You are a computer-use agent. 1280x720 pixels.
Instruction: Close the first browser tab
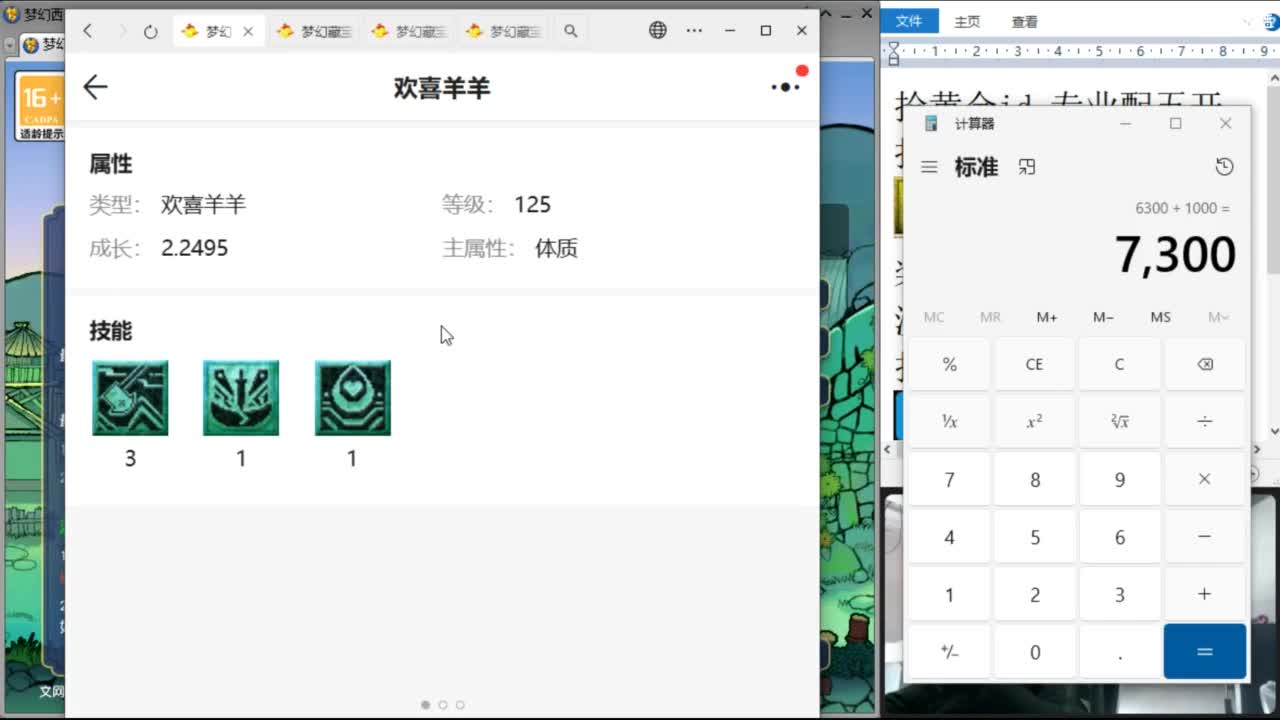click(248, 31)
